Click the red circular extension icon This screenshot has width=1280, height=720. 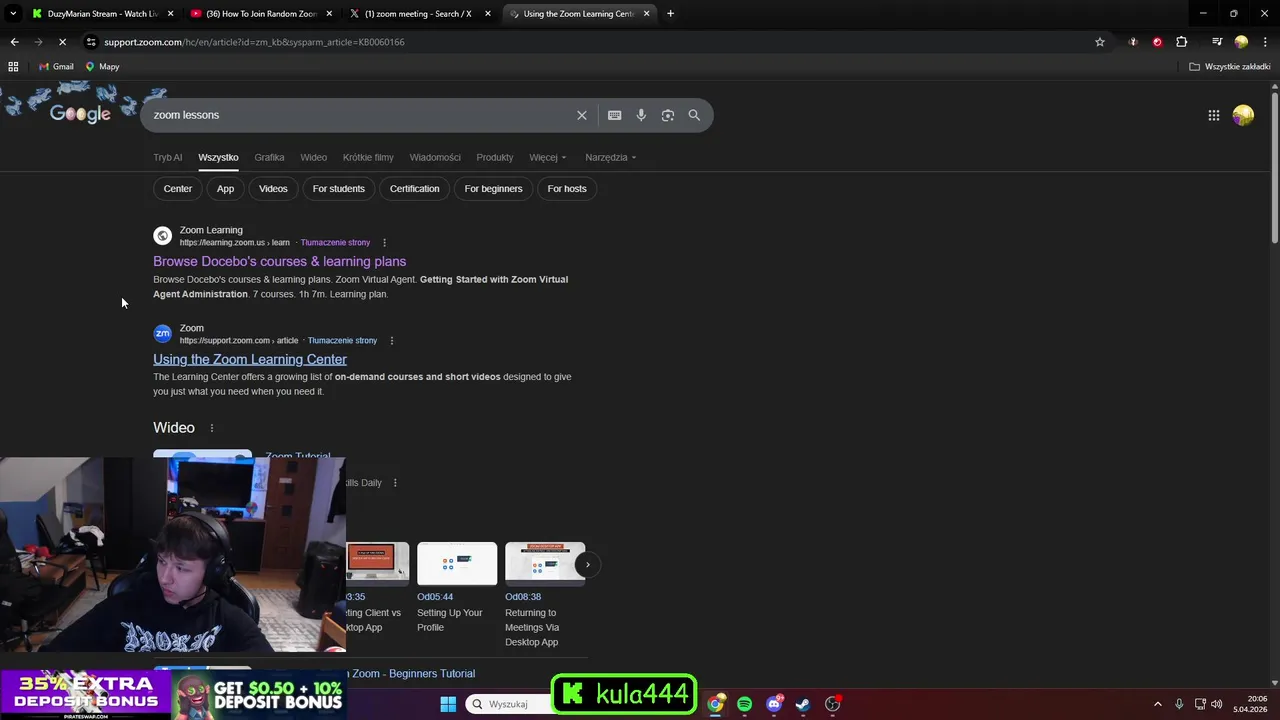click(1157, 42)
